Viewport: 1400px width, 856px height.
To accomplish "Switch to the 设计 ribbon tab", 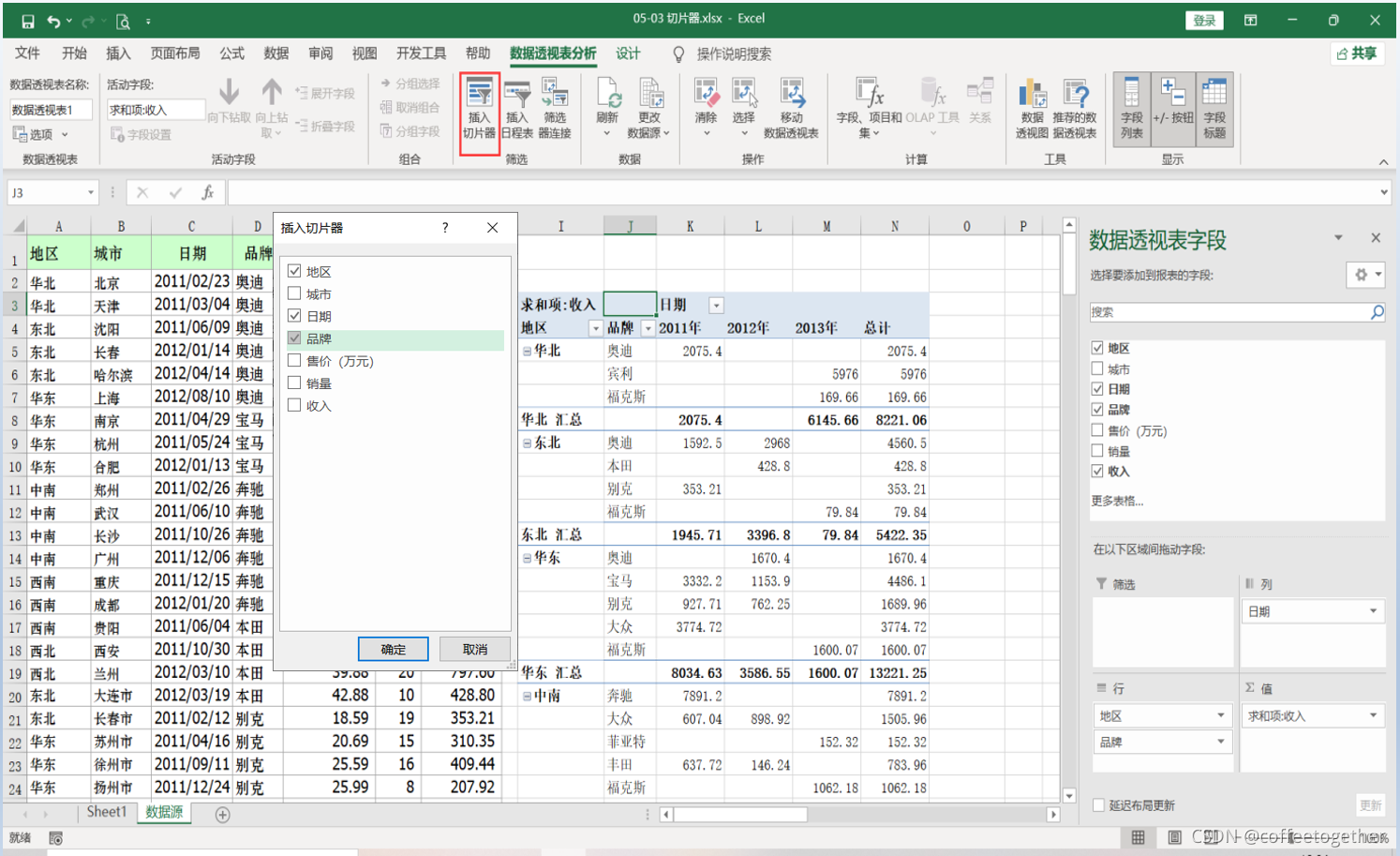I will pyautogui.click(x=628, y=53).
